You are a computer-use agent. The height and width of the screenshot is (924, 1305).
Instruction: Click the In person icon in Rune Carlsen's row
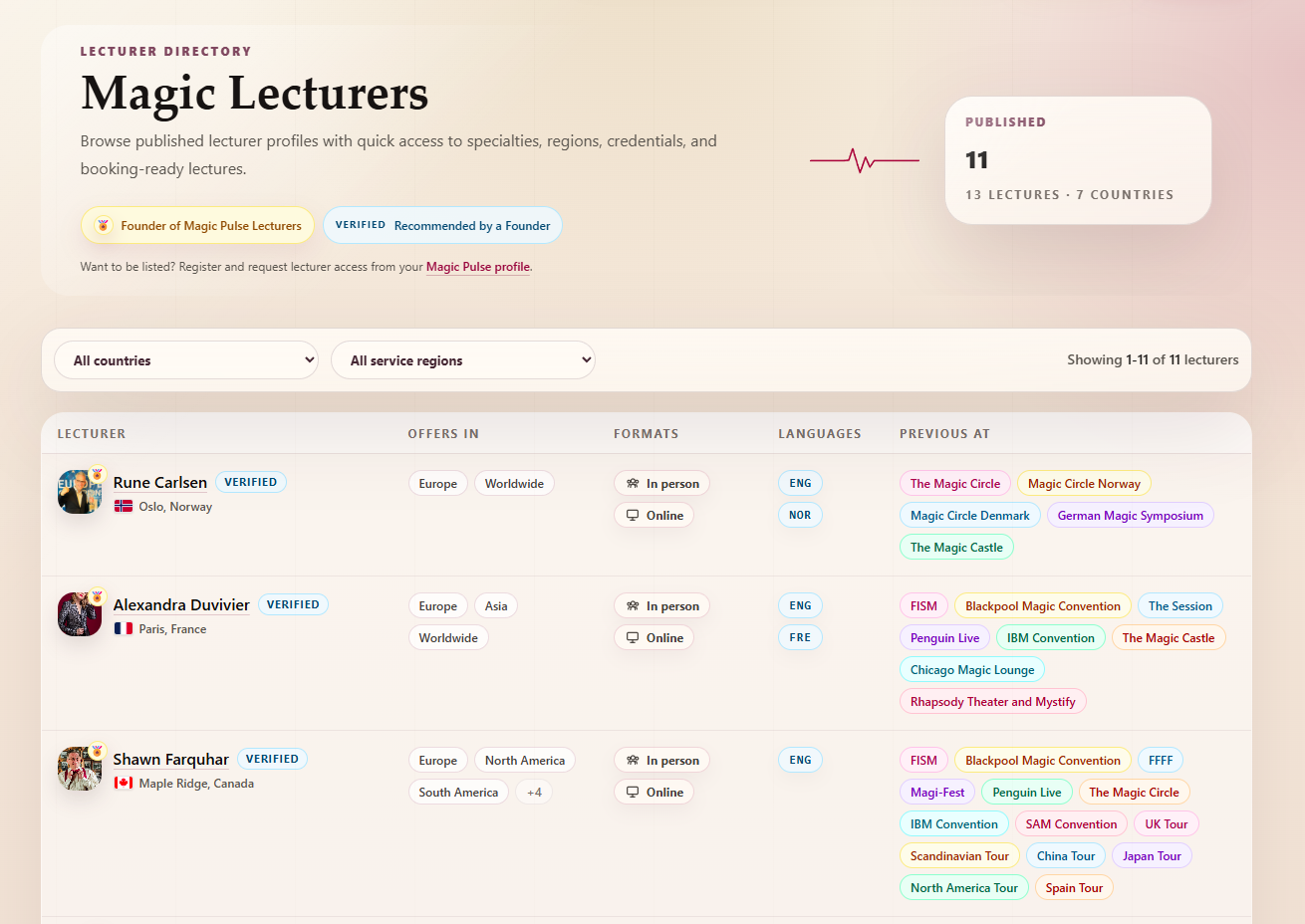tap(633, 483)
